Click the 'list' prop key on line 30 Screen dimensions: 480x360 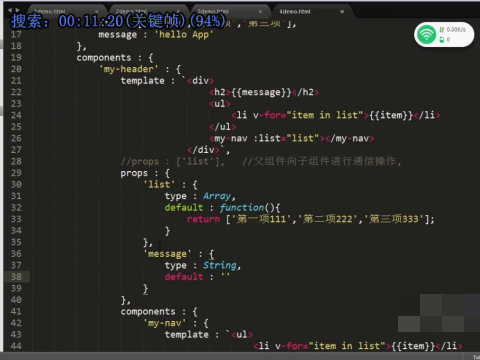pyautogui.click(x=159, y=184)
